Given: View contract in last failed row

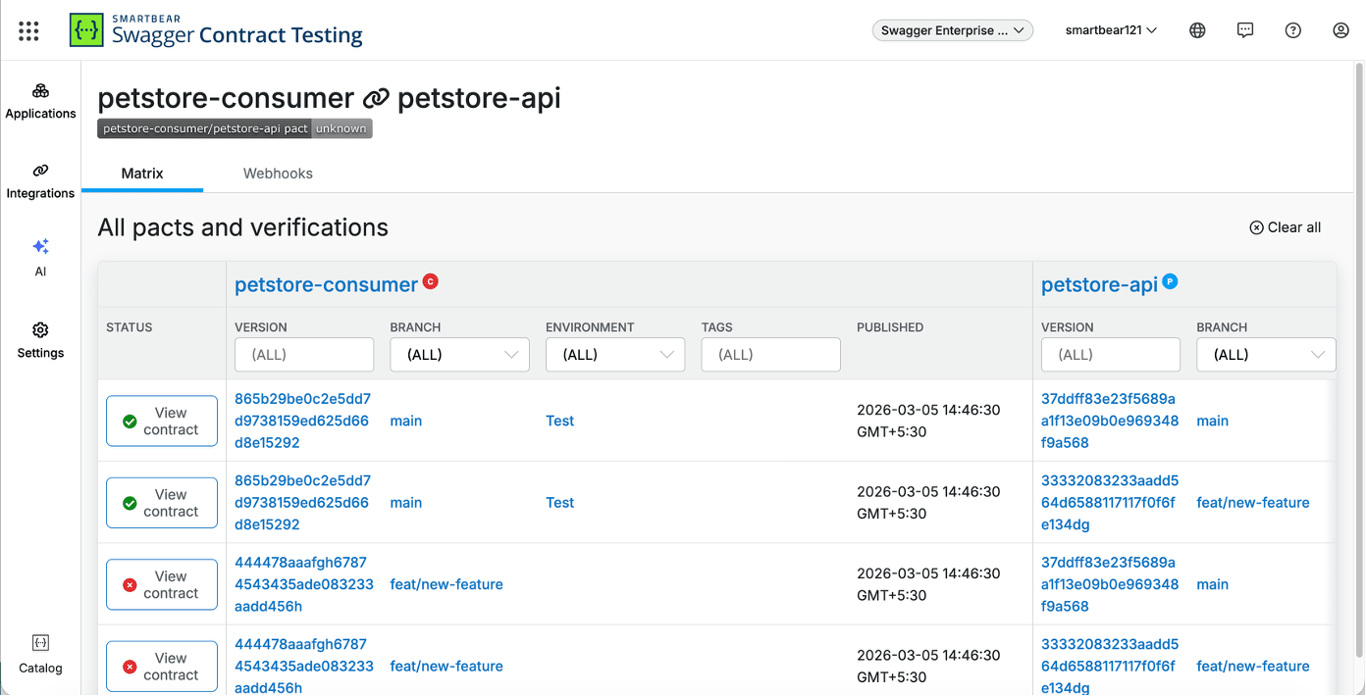Looking at the screenshot, I should tap(162, 666).
